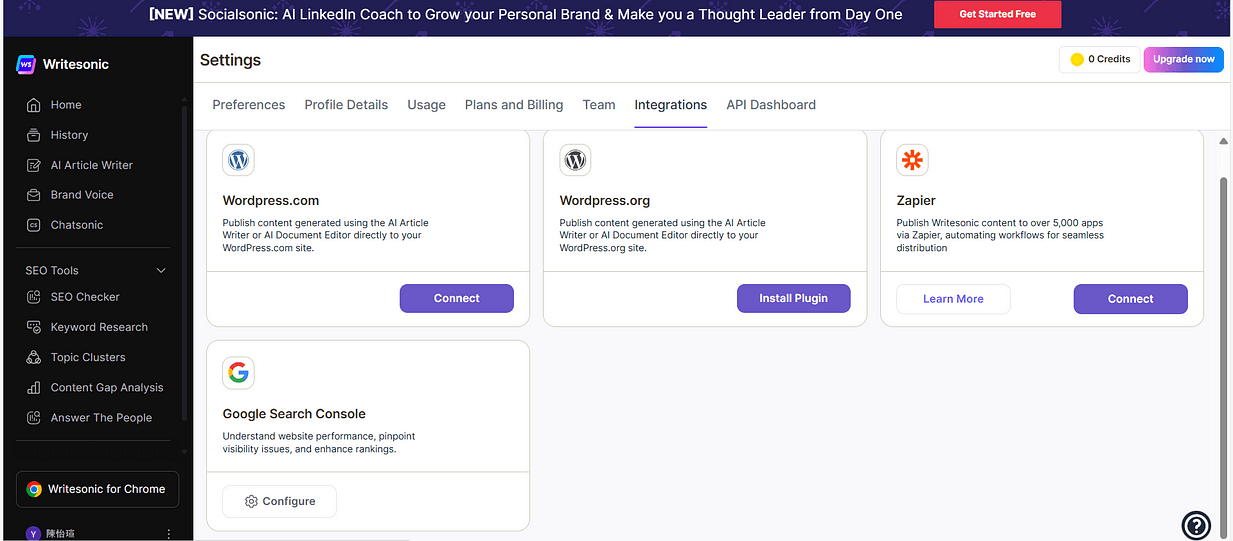This screenshot has height=541, width=1233.
Task: Click the AI Article Writer icon
Action: tap(33, 165)
